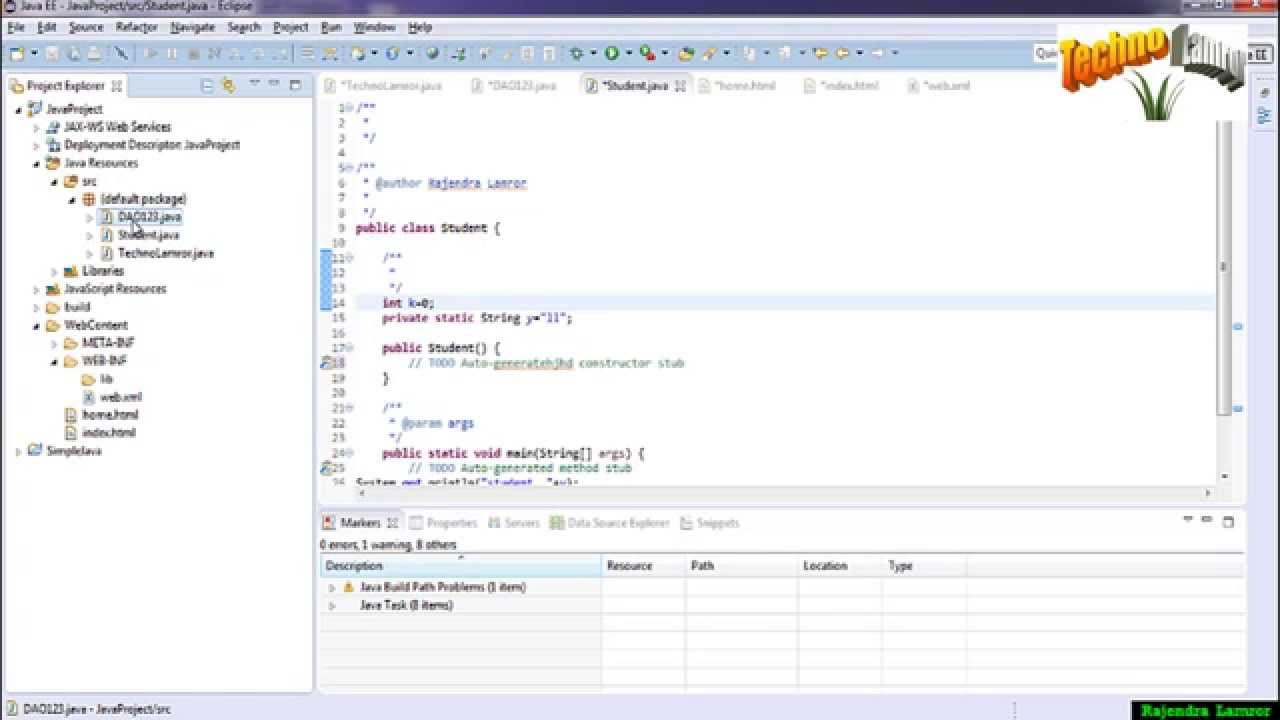Close the Markers view tab
Viewport: 1280px width, 720px height.
(x=393, y=523)
